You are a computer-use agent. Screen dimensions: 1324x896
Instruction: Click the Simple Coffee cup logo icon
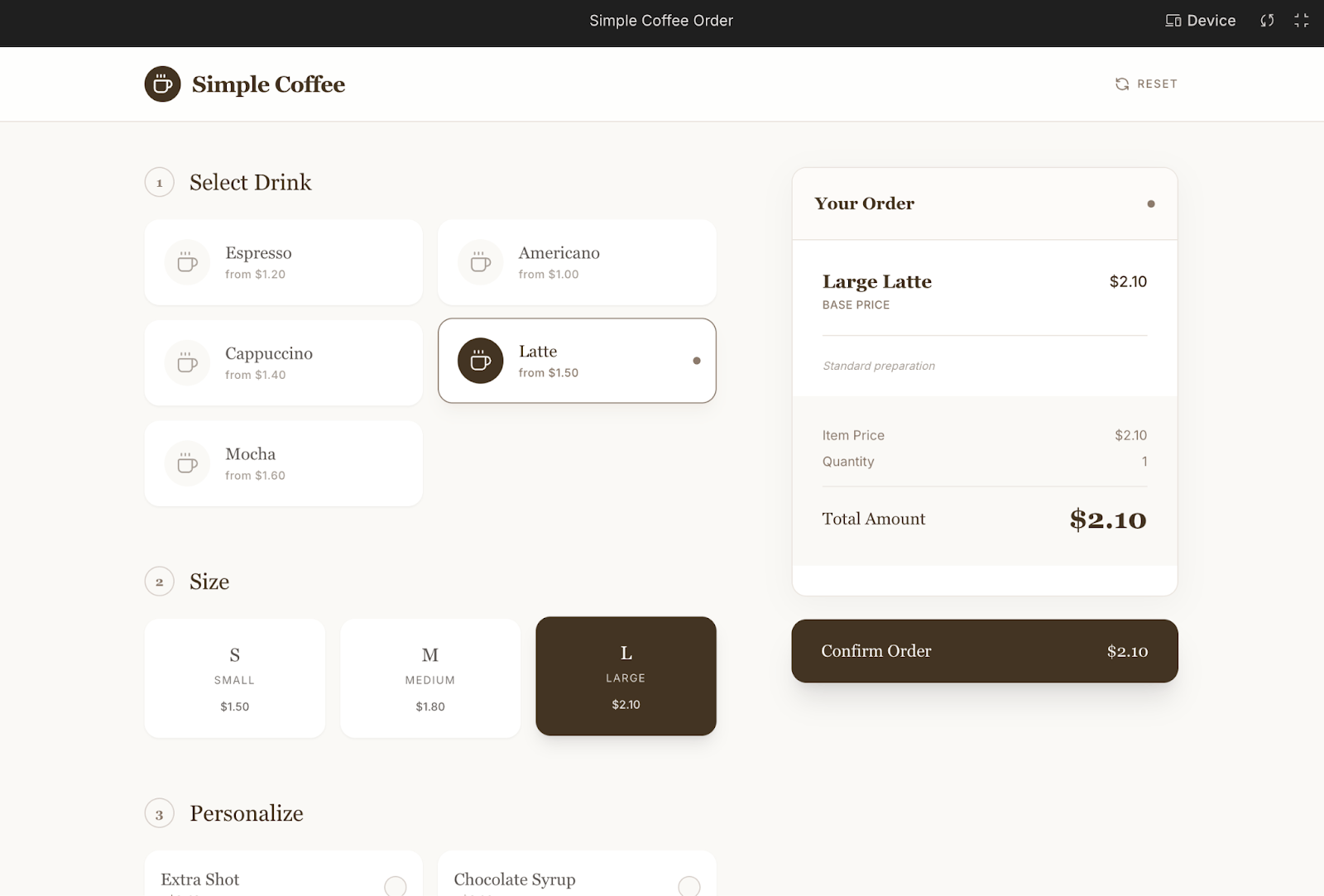click(x=162, y=84)
